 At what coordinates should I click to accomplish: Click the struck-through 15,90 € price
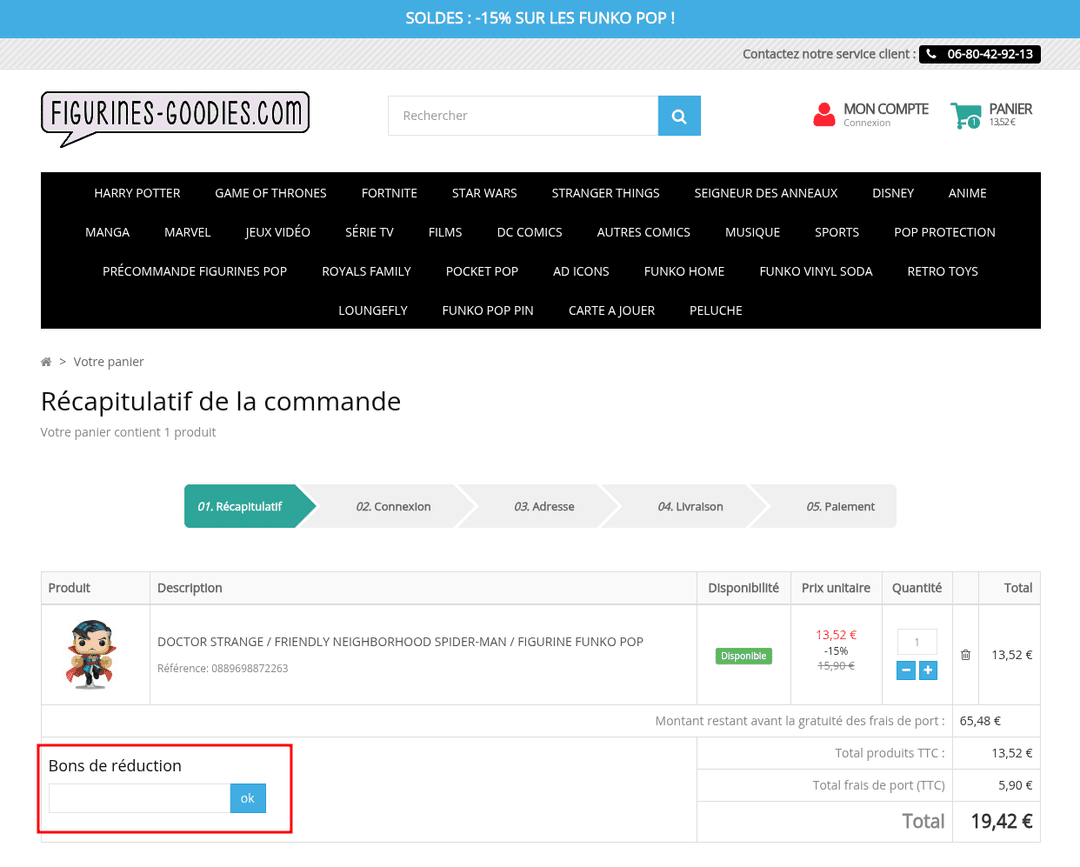pos(835,666)
